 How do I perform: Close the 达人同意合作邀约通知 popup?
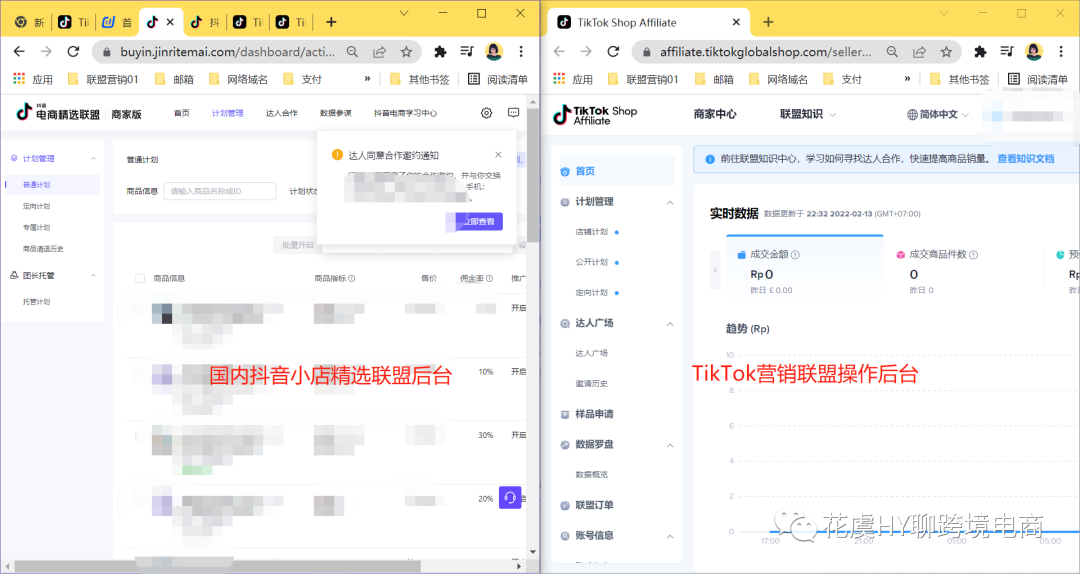tap(498, 154)
